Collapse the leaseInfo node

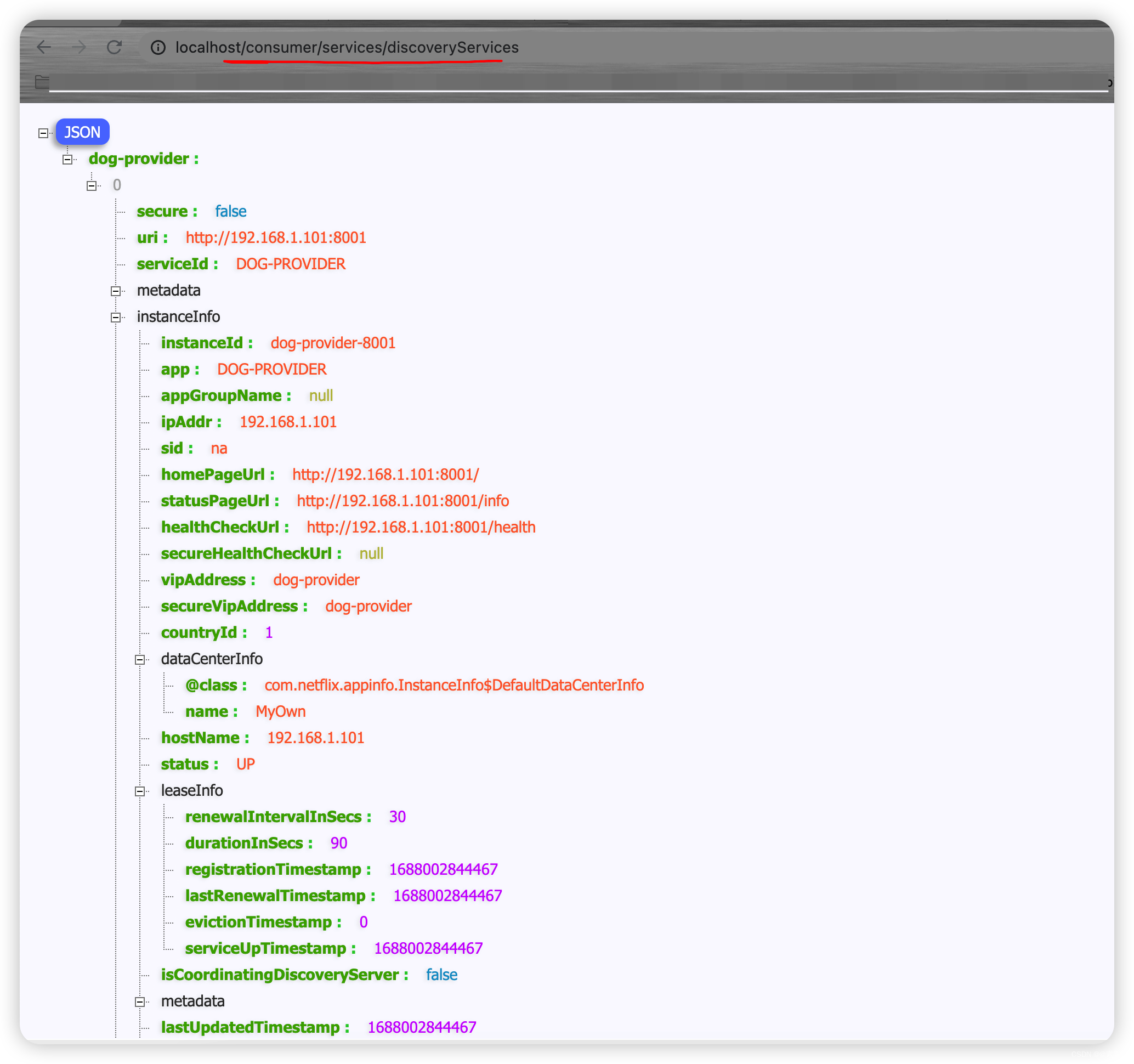pos(140,791)
